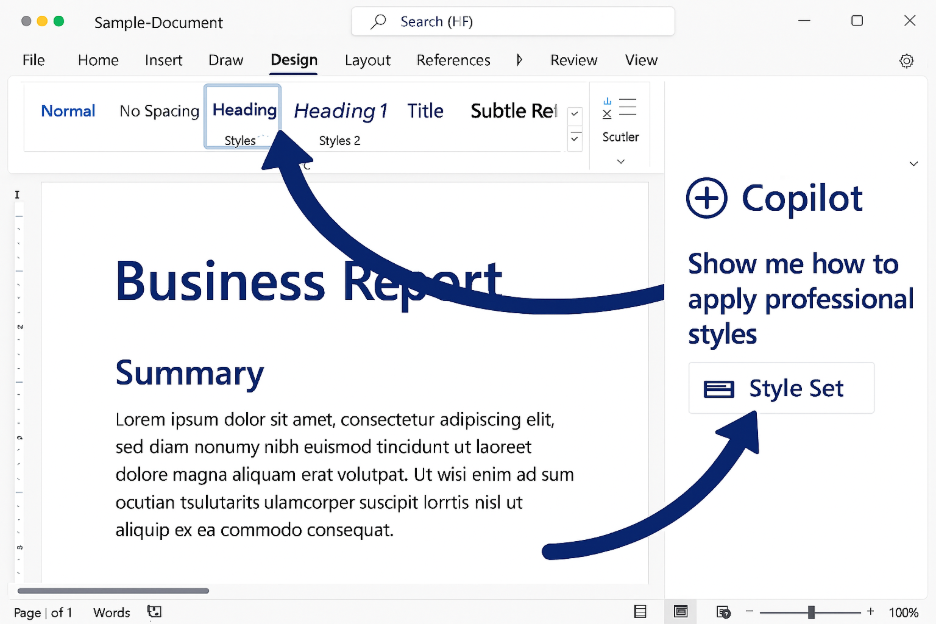Click the settings gear icon
Screen dimensions: 936x624
pos(906,61)
